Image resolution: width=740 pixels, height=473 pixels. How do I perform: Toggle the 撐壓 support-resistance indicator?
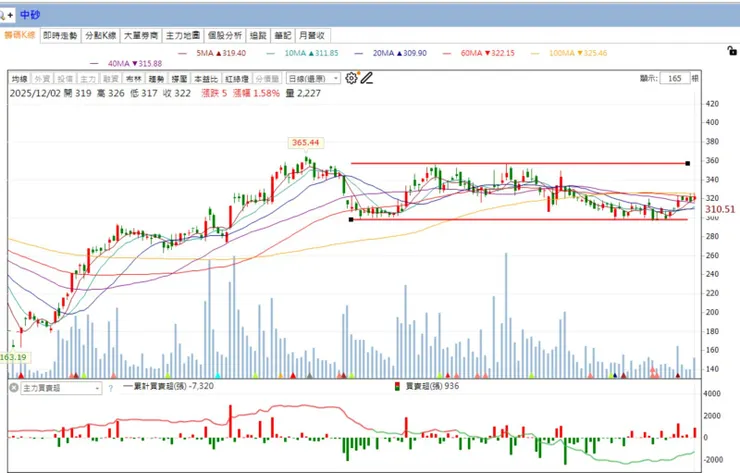179,78
